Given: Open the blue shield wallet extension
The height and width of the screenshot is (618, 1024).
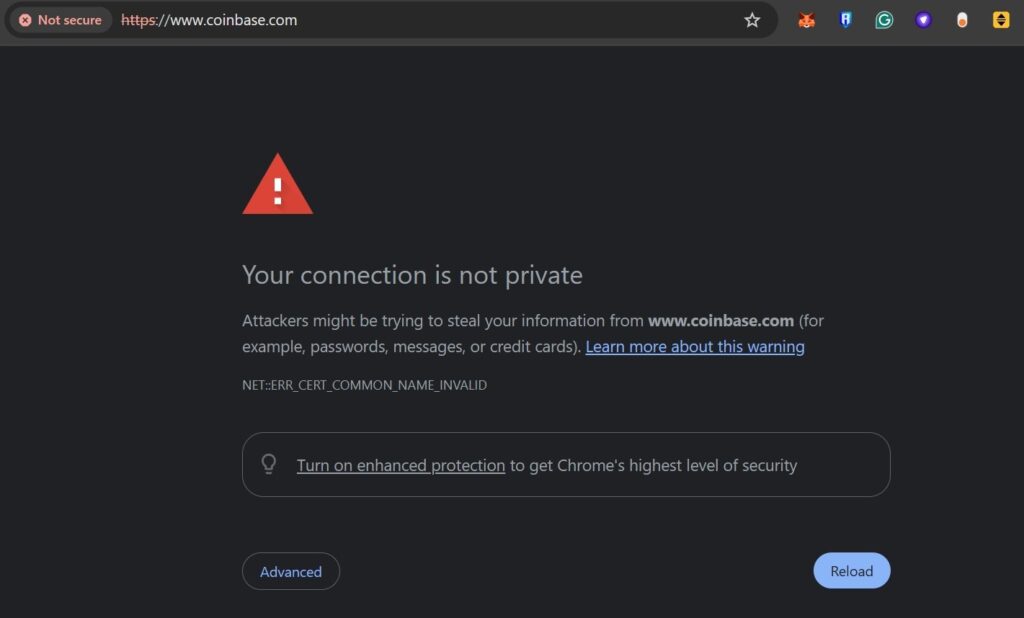Looking at the screenshot, I should (x=845, y=19).
